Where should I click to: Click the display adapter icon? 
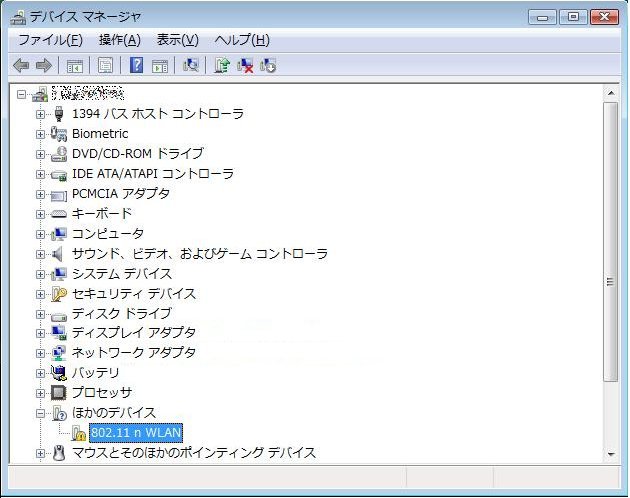click(59, 333)
